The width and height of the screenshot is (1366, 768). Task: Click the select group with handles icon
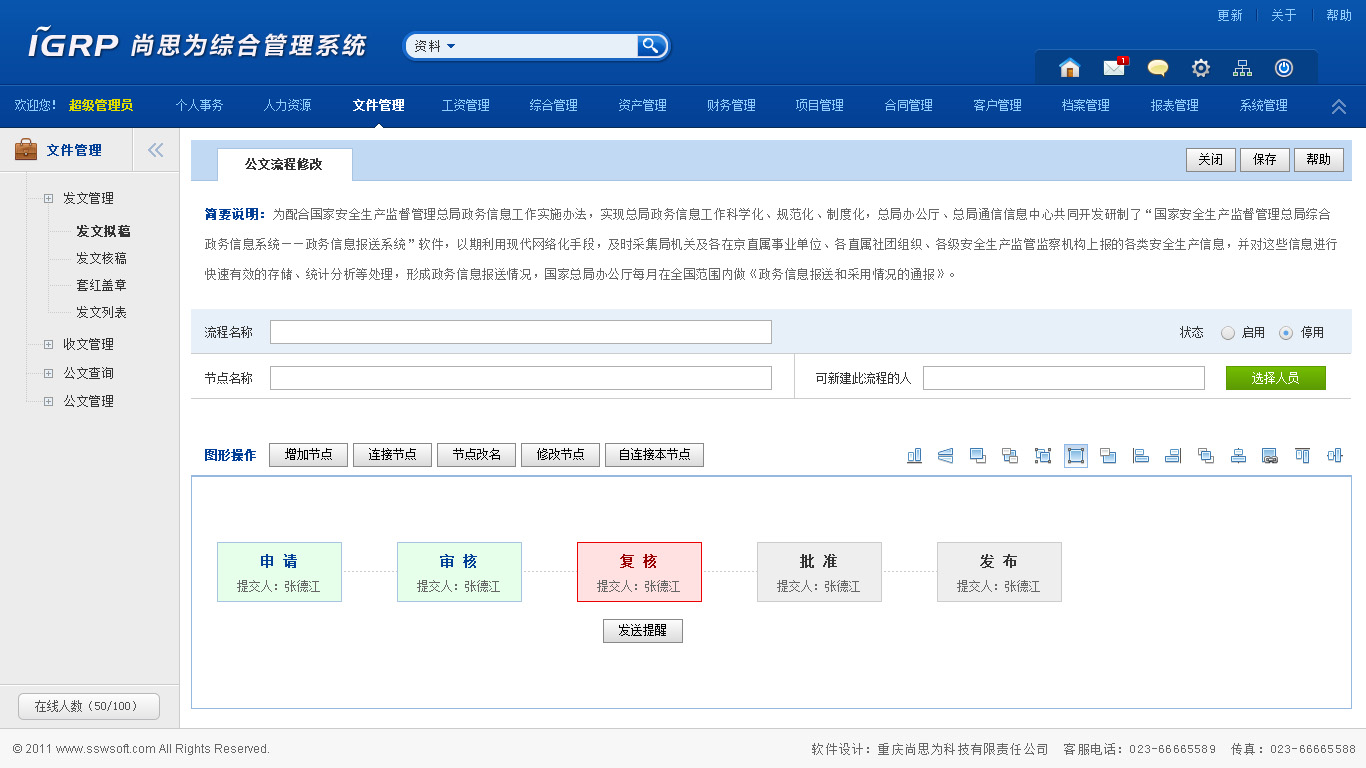[1043, 456]
